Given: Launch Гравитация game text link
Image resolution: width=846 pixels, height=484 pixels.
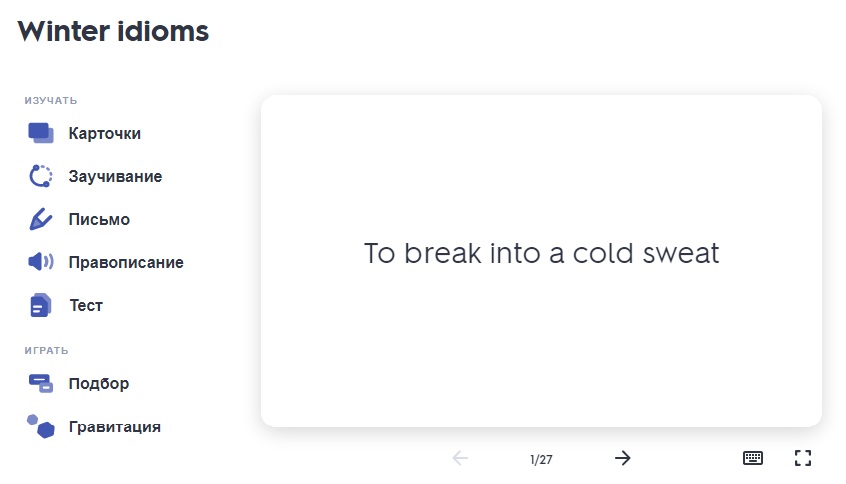Looking at the screenshot, I should tap(115, 426).
